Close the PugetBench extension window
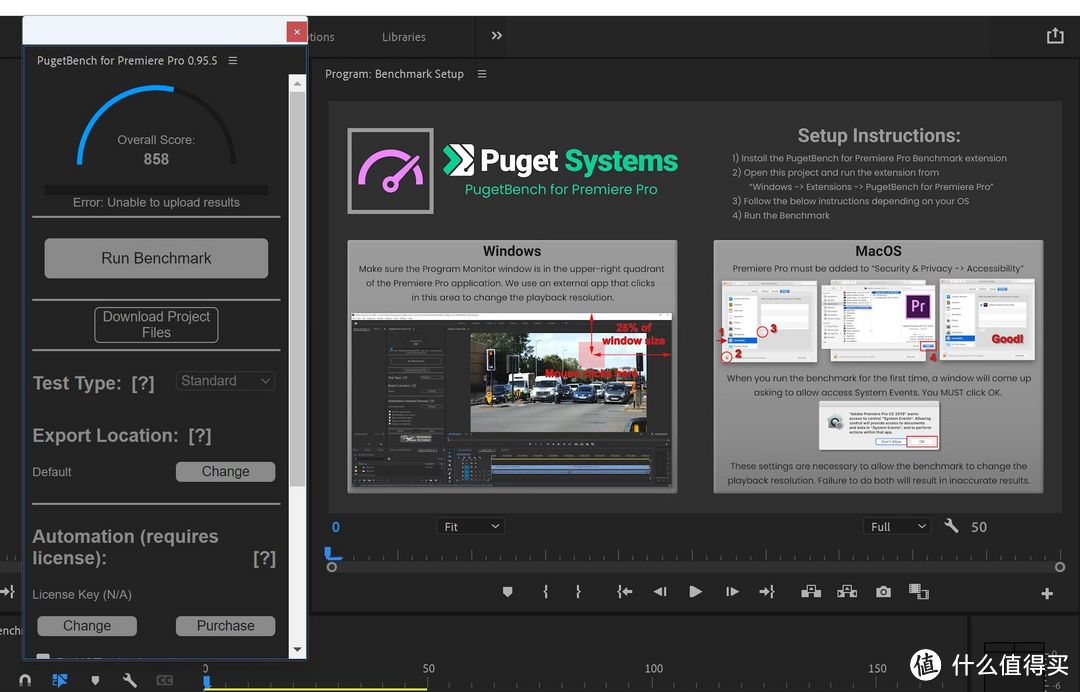 [x=297, y=32]
